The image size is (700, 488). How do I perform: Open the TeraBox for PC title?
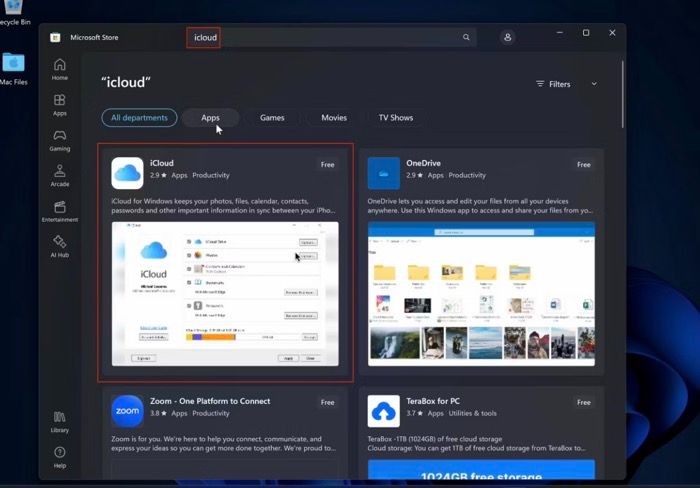point(433,401)
